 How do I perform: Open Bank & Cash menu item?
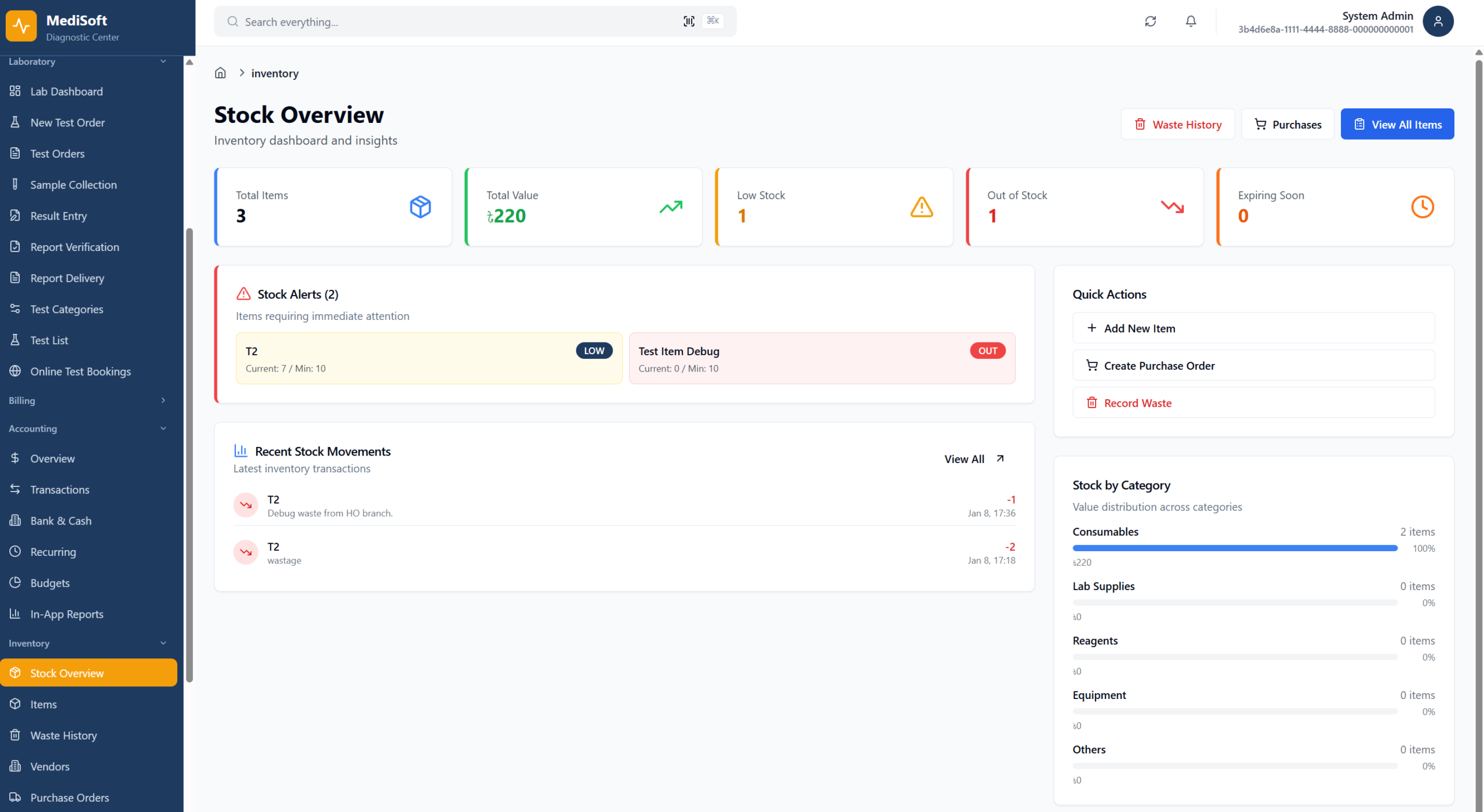click(x=60, y=520)
